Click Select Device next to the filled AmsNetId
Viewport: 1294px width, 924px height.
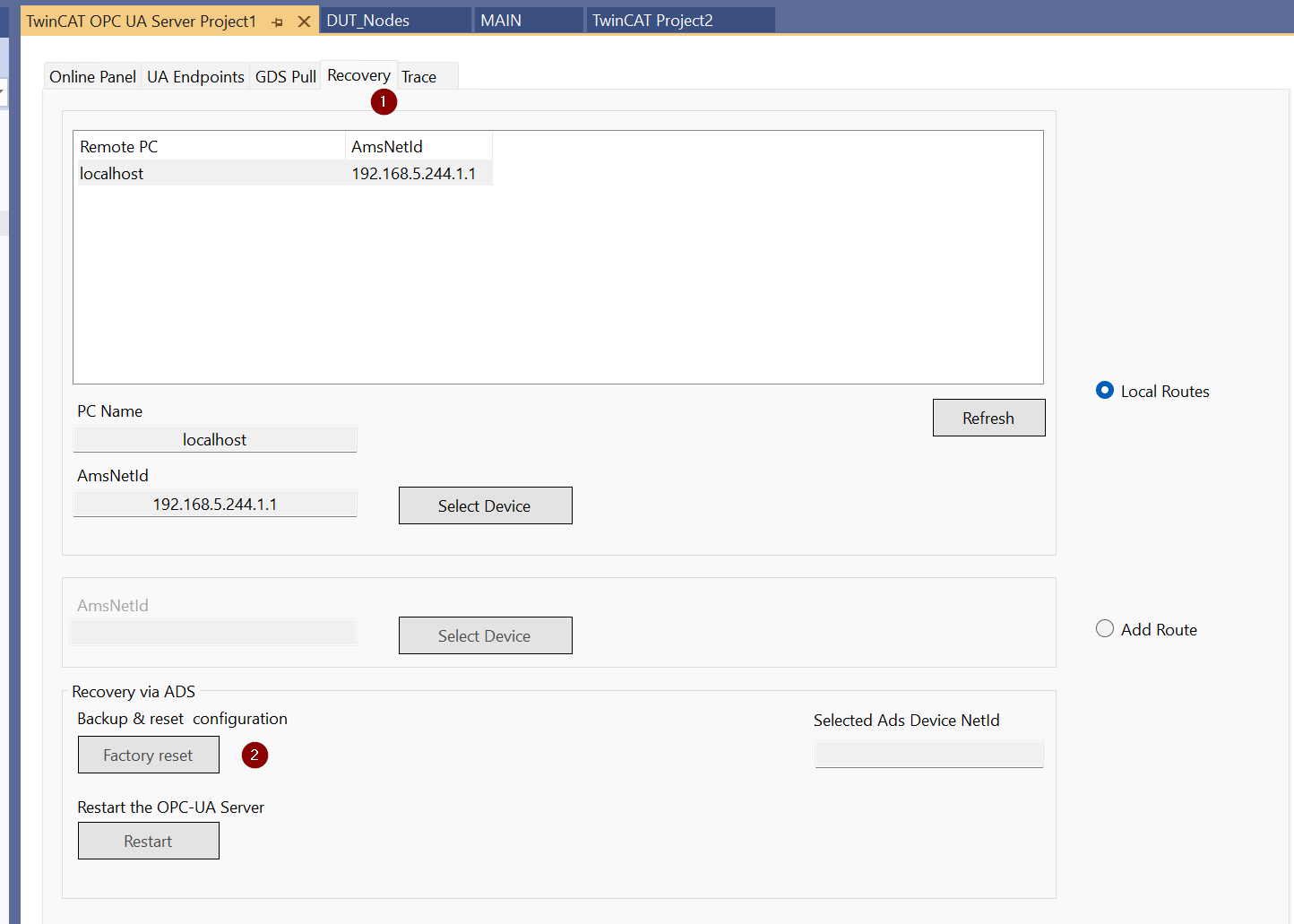point(485,505)
